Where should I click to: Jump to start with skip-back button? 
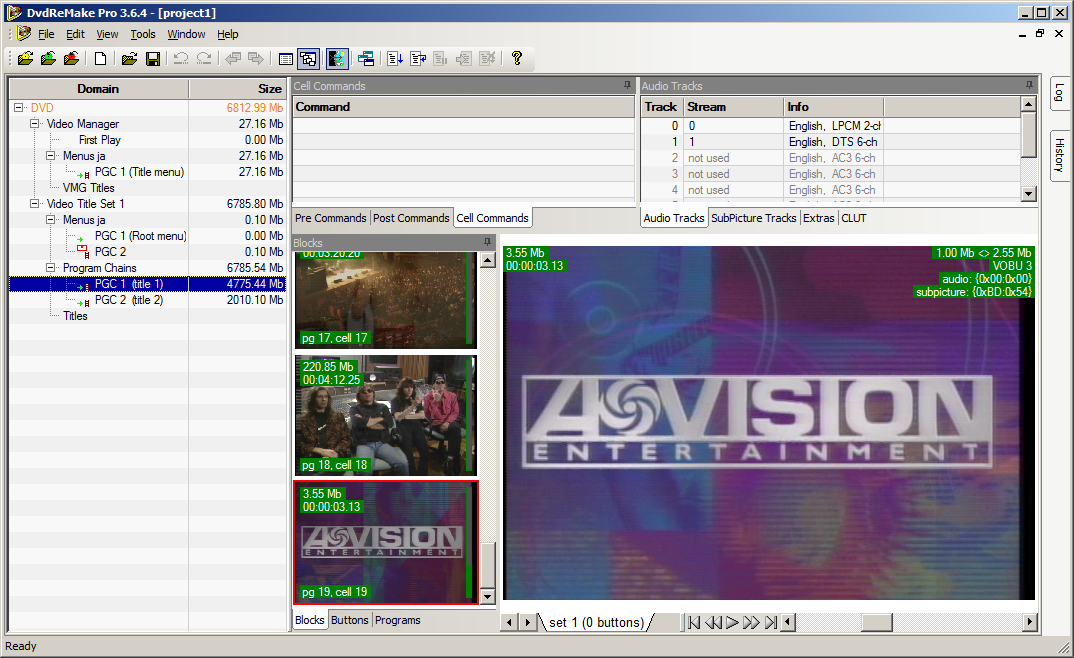[694, 622]
